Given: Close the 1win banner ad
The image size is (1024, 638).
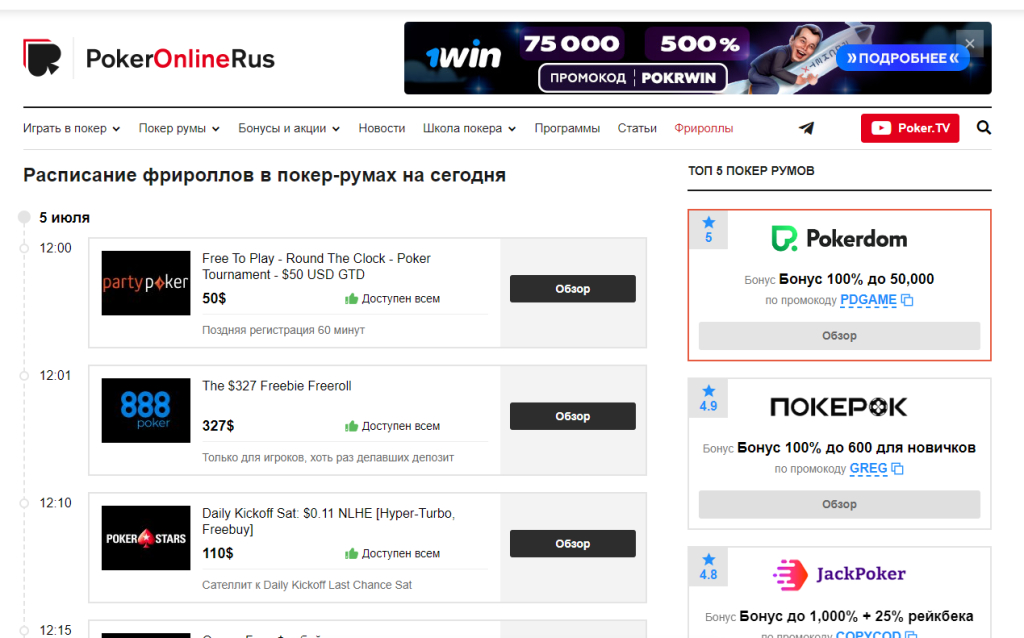Looking at the screenshot, I should pyautogui.click(x=970, y=44).
